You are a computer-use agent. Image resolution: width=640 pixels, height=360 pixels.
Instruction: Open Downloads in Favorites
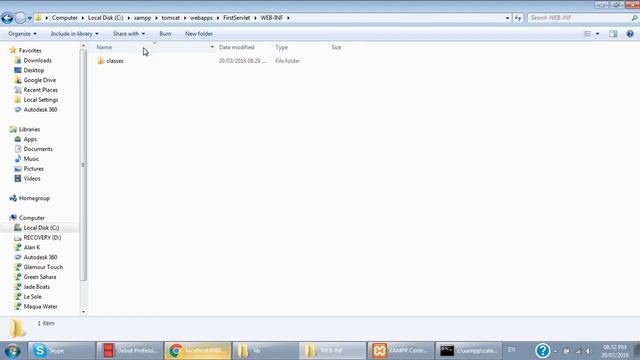pos(38,60)
